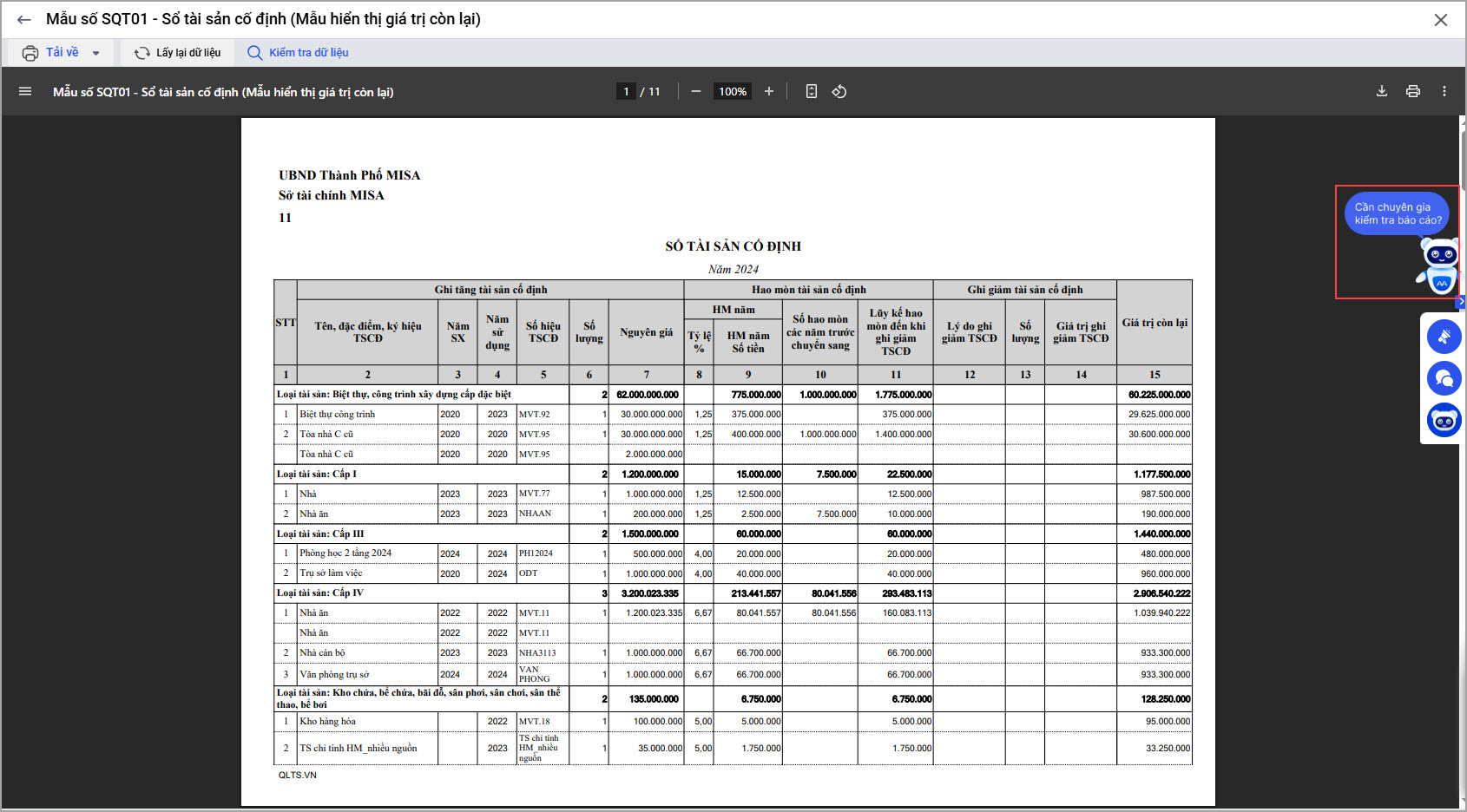This screenshot has width=1467, height=812.
Task: Rotate the document counterclockwise
Action: [x=839, y=91]
